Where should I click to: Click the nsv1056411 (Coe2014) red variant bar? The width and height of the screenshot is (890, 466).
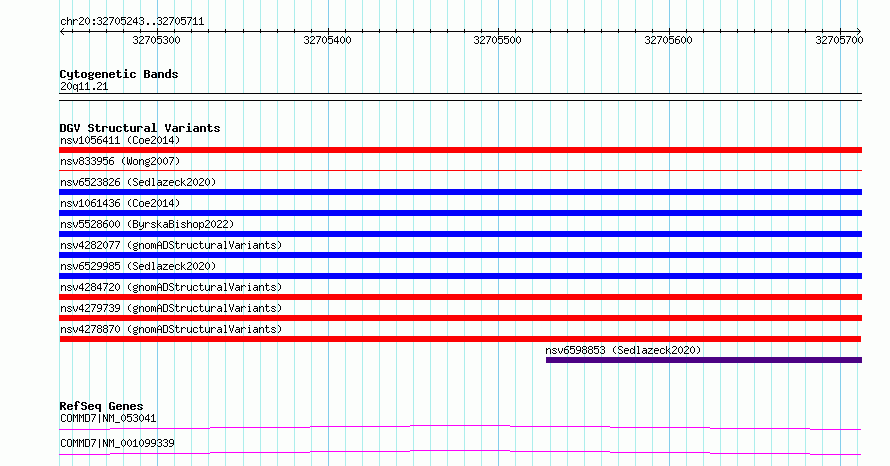[x=460, y=150]
